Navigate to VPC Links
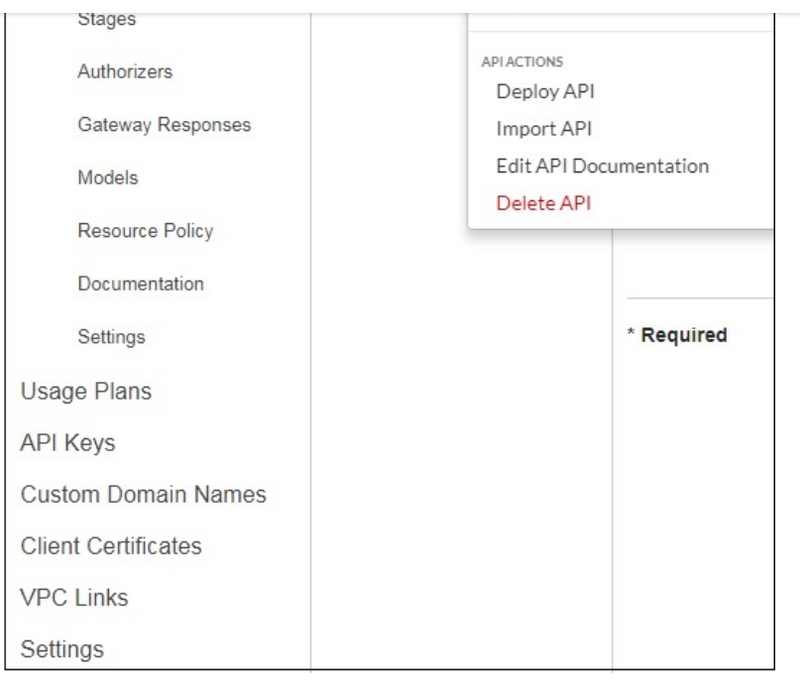Image resolution: width=800 pixels, height=694 pixels. pos(74,598)
